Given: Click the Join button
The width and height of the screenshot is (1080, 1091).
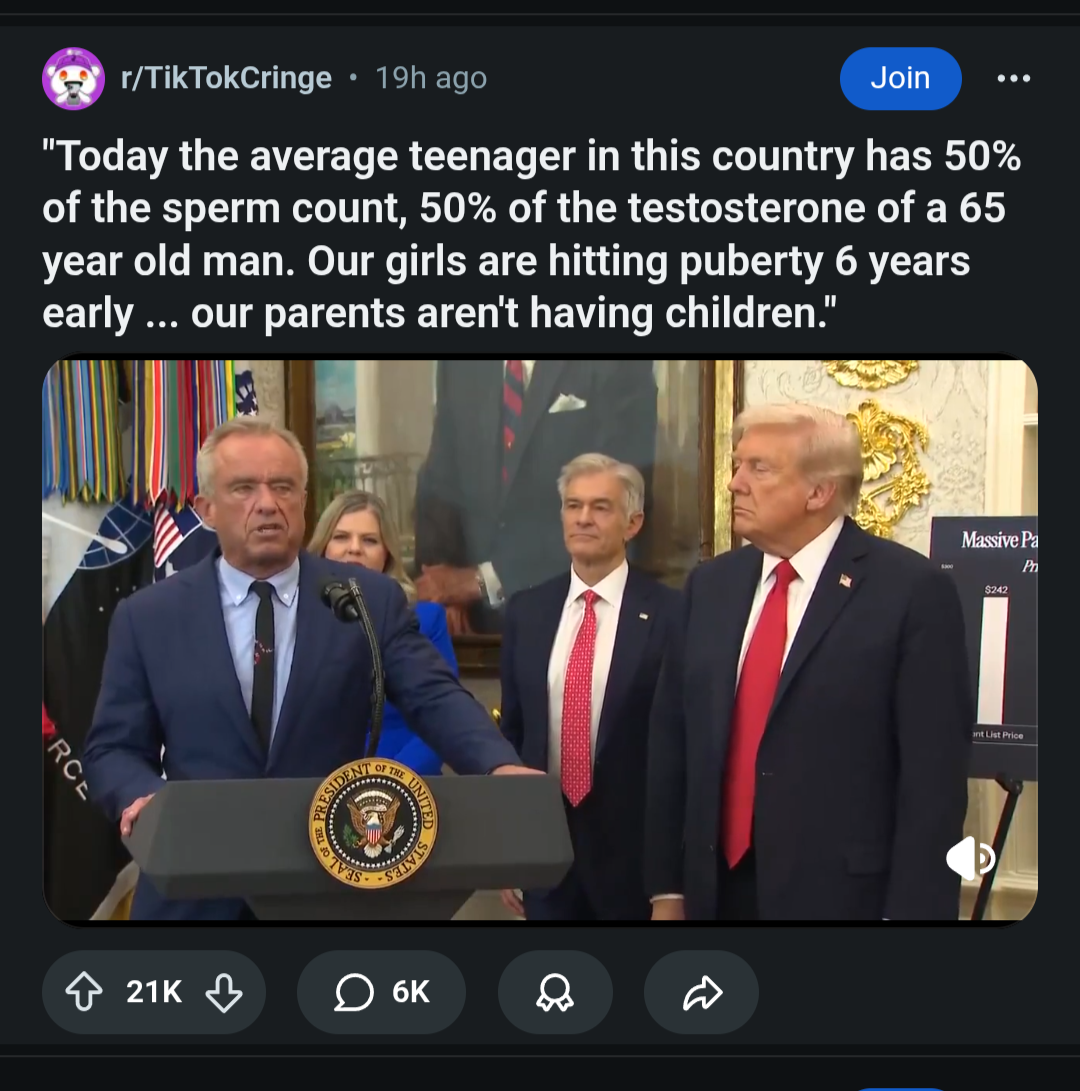Looking at the screenshot, I should [900, 78].
